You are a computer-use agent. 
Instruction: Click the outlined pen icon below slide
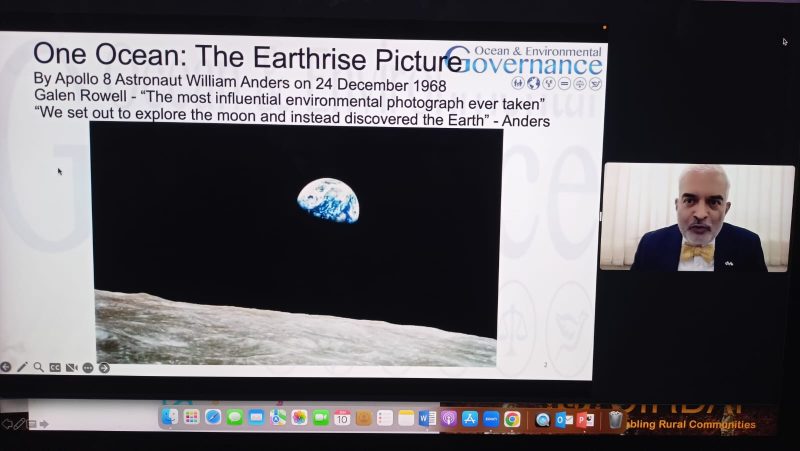tap(19, 423)
